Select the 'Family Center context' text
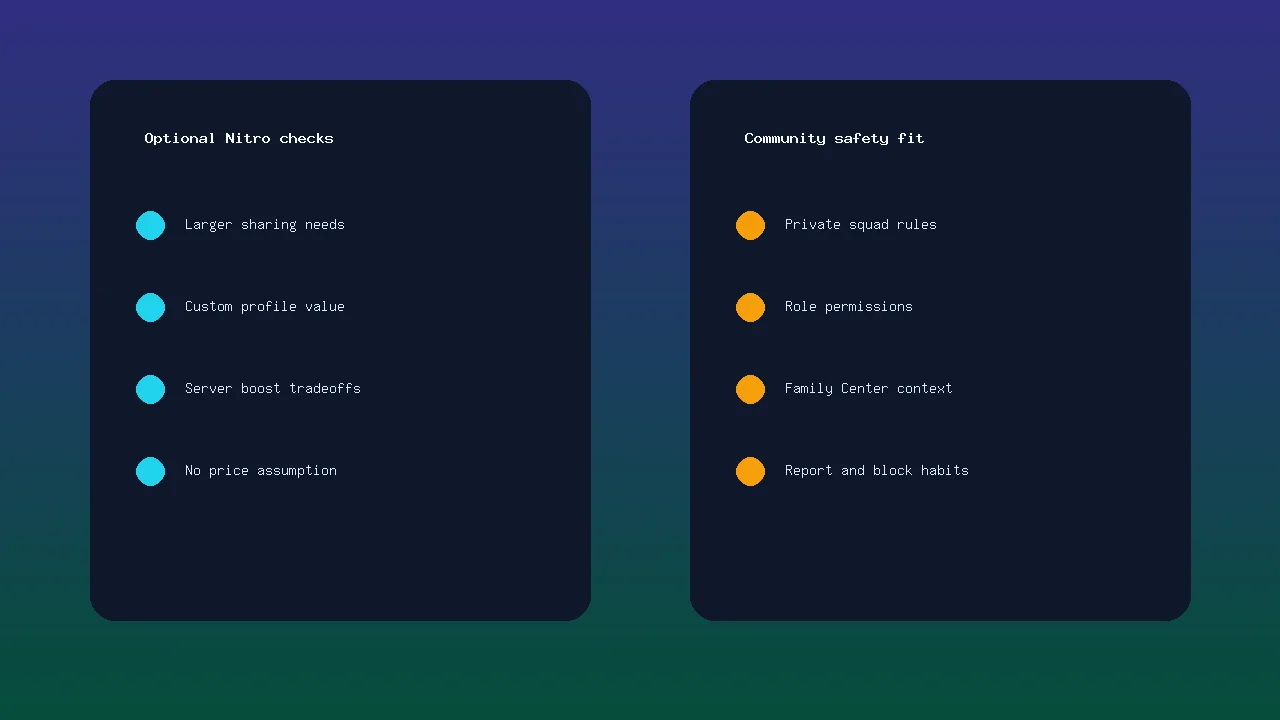 [x=869, y=389]
